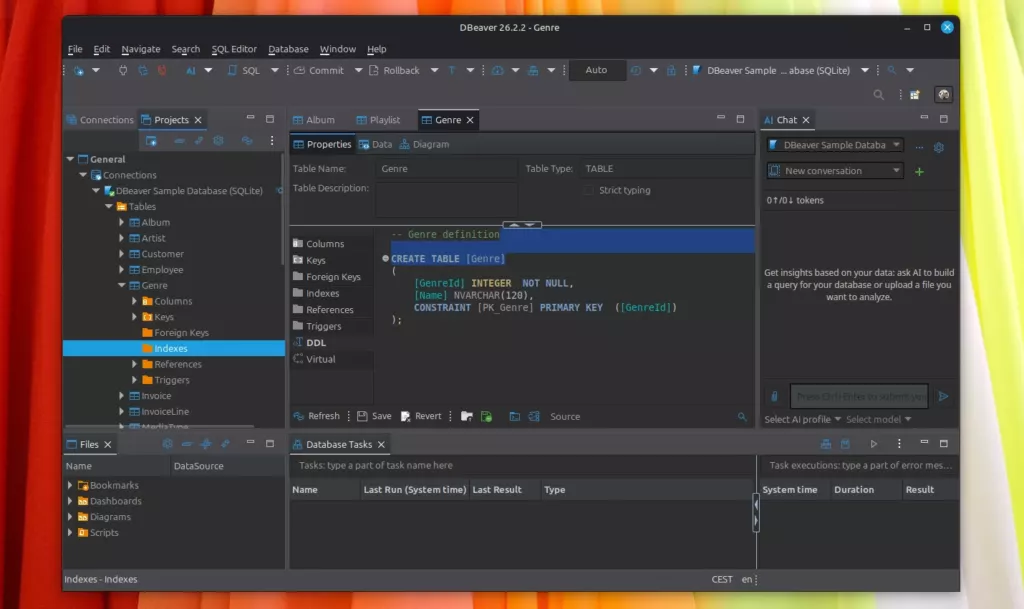Image resolution: width=1024 pixels, height=609 pixels.
Task: Expand the Bookmarks folder in Files panel
Action: pos(70,486)
